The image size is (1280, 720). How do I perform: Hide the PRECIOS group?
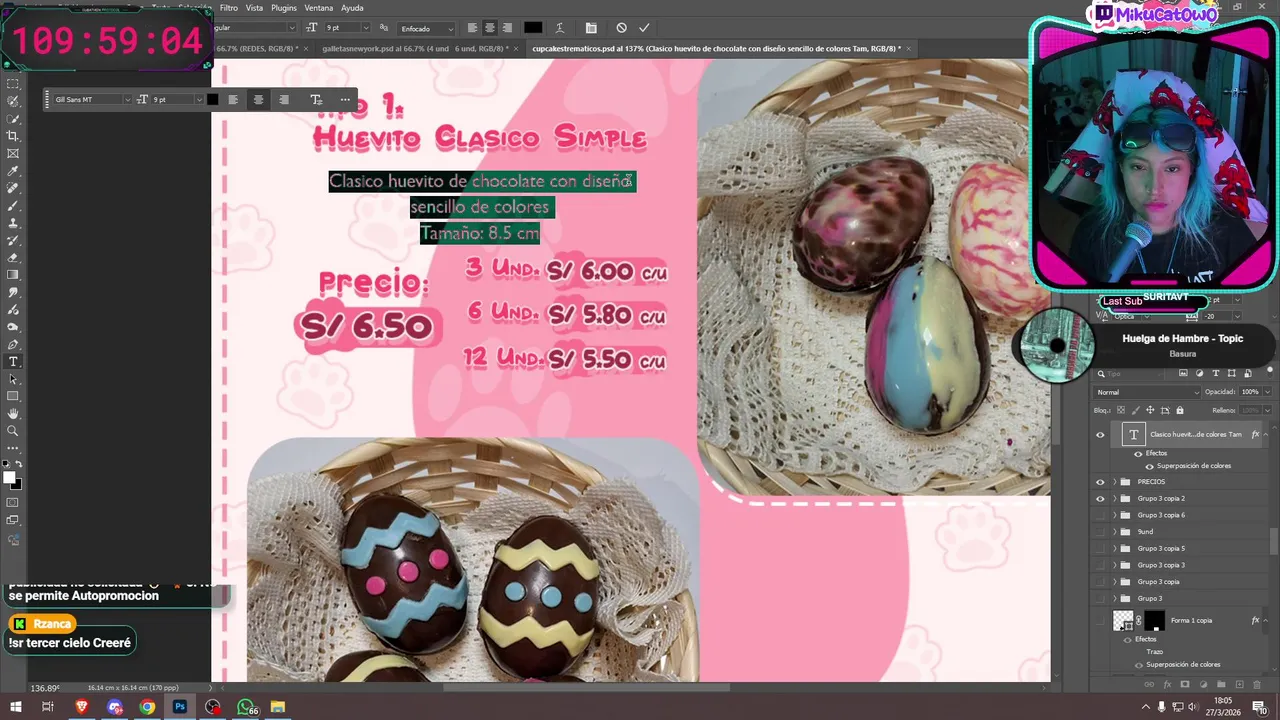[1100, 482]
